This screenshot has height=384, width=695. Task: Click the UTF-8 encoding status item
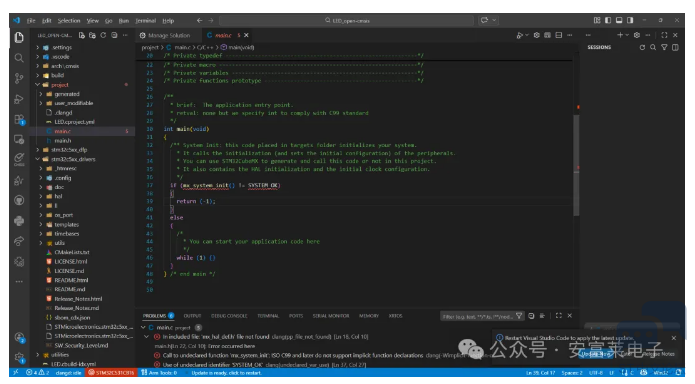[x=596, y=373]
